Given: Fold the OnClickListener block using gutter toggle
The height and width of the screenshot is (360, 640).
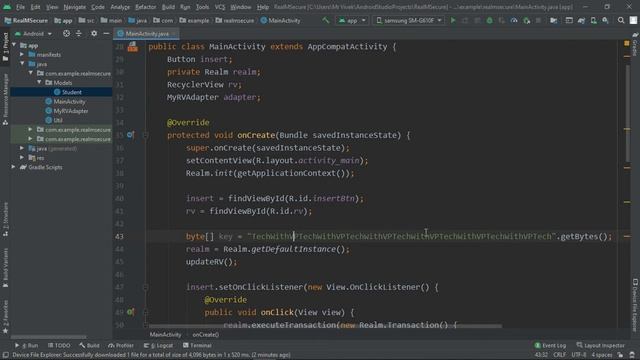Looking at the screenshot, I should click(145, 287).
